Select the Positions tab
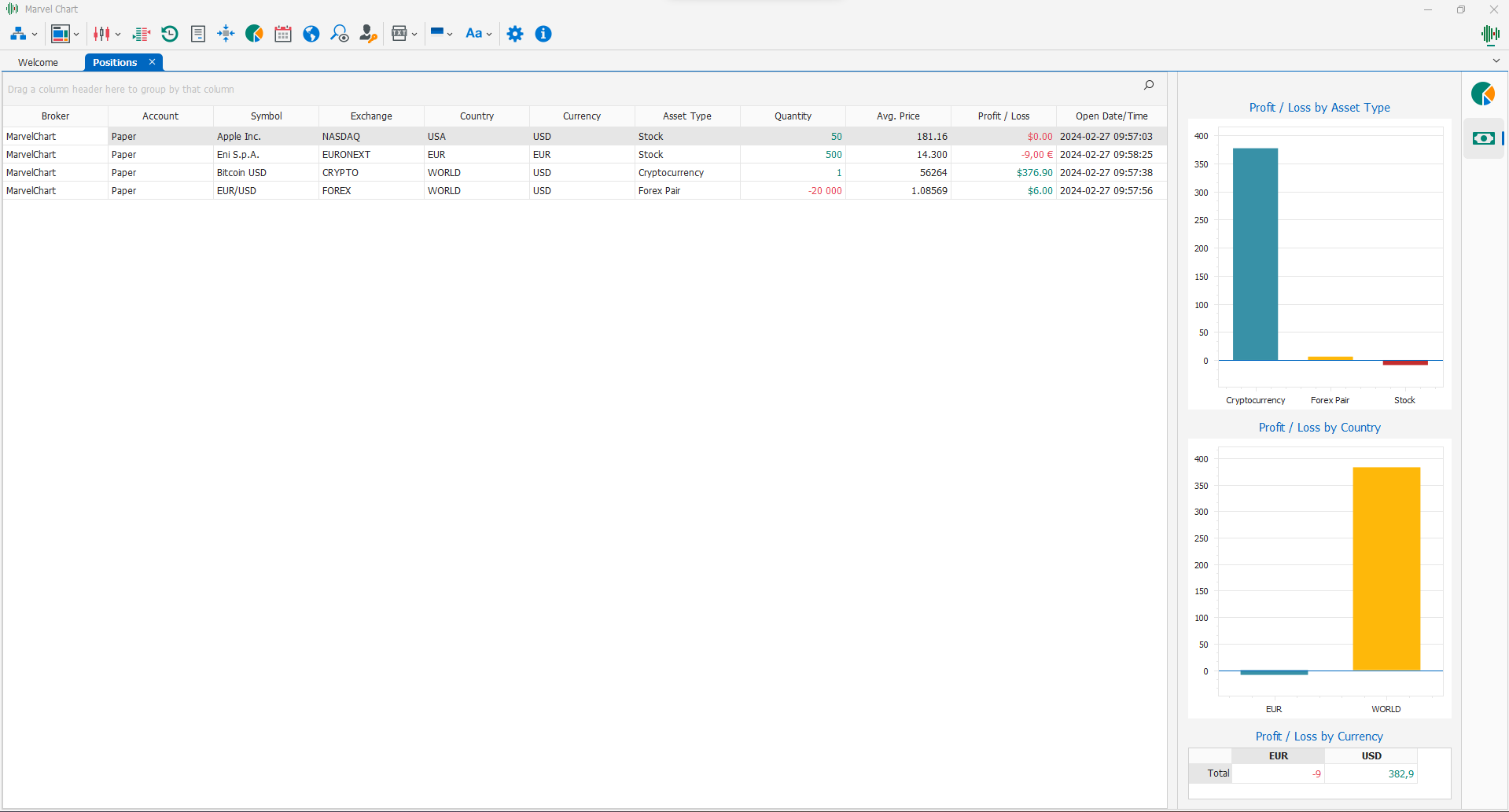The image size is (1509, 812). point(115,62)
